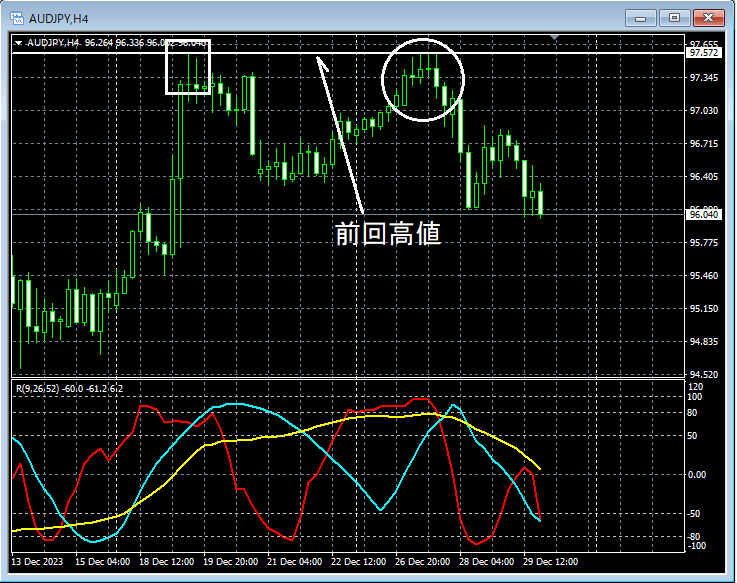Click the AUDJPY,H4 window title text
Screen dimensions: 737x583
click(x=58, y=19)
